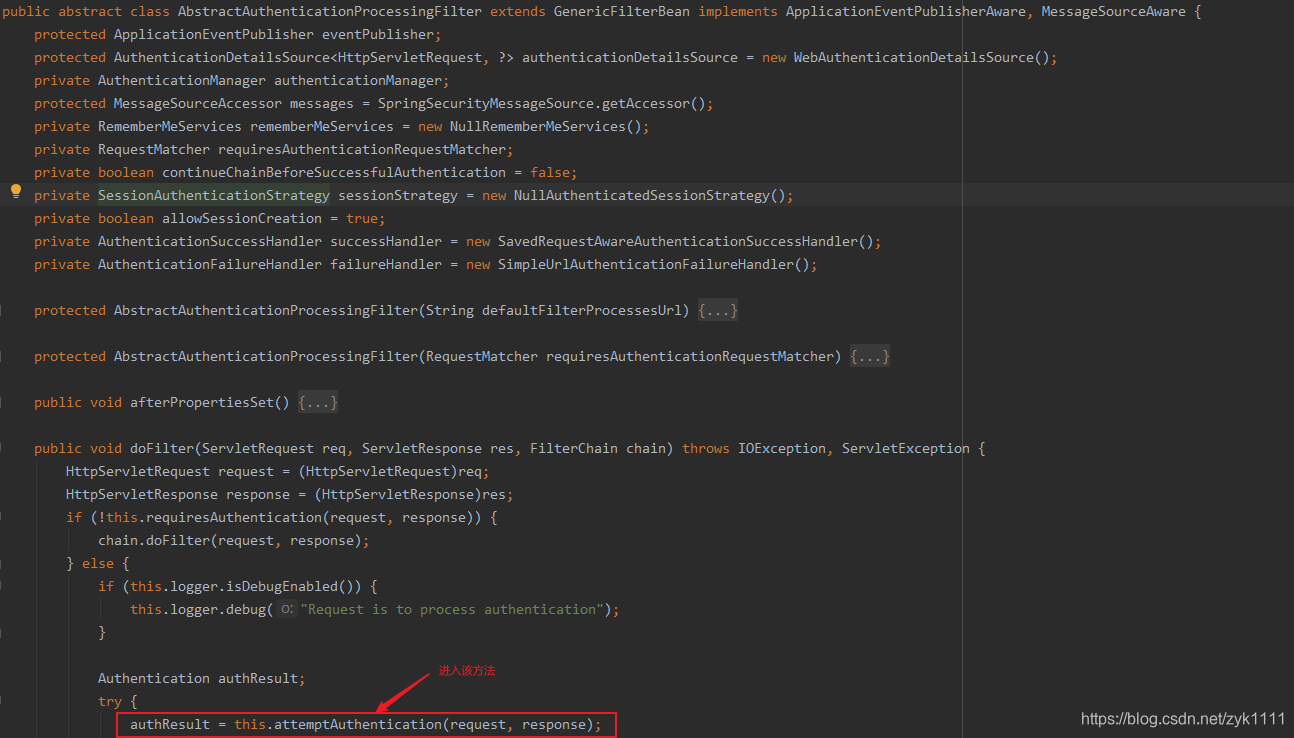Expand folded body of RequestMatcher constructor
The height and width of the screenshot is (738, 1294).
[870, 357]
